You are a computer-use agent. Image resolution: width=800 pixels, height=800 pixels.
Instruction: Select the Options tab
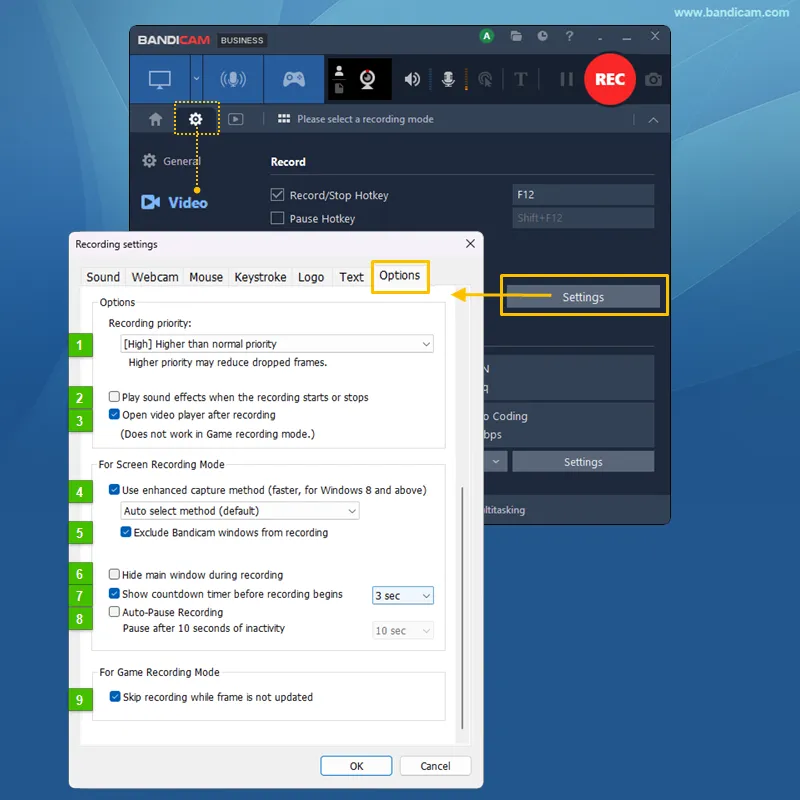coord(399,276)
